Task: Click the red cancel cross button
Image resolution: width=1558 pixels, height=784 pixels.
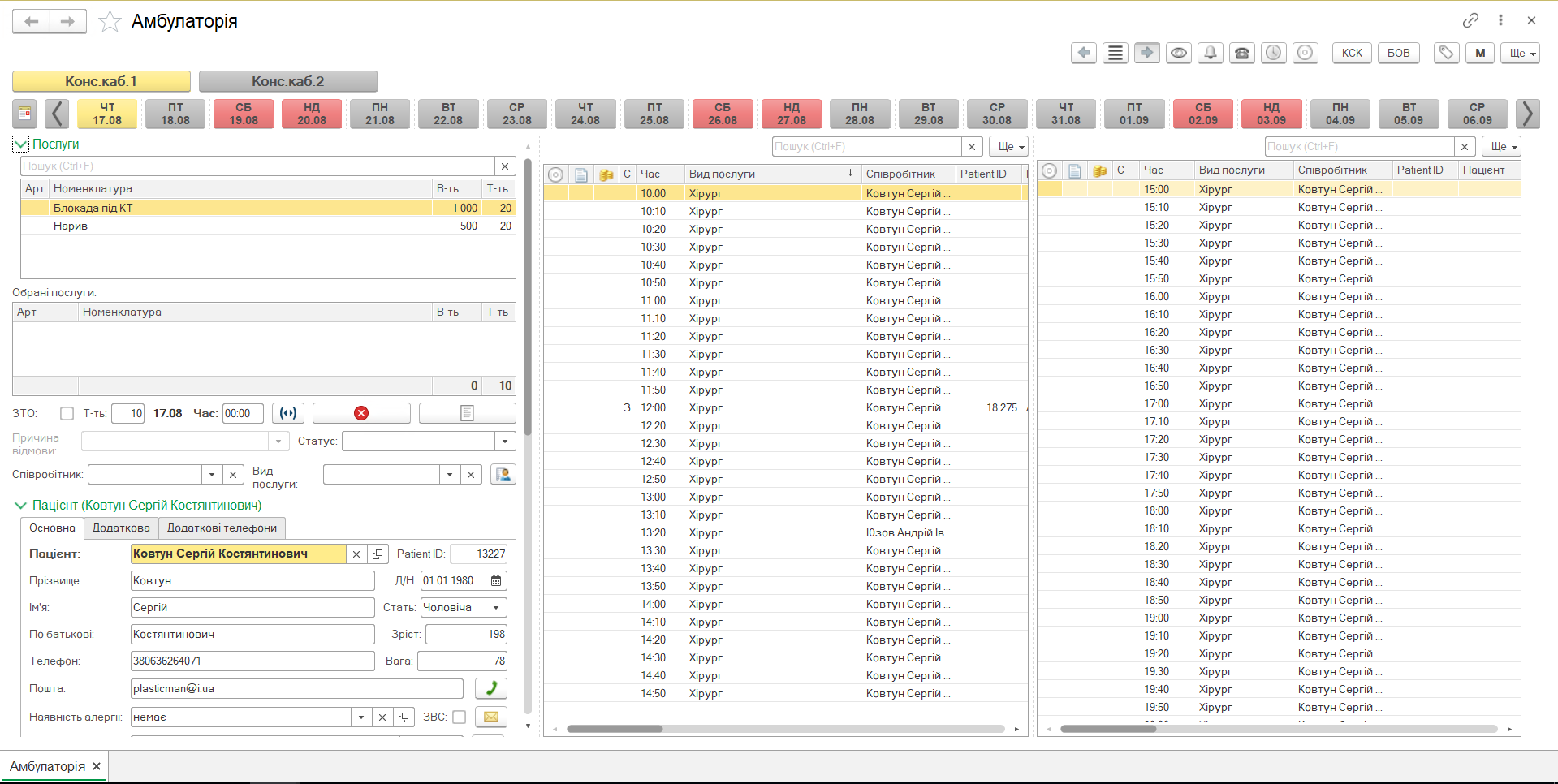Action: tap(361, 413)
